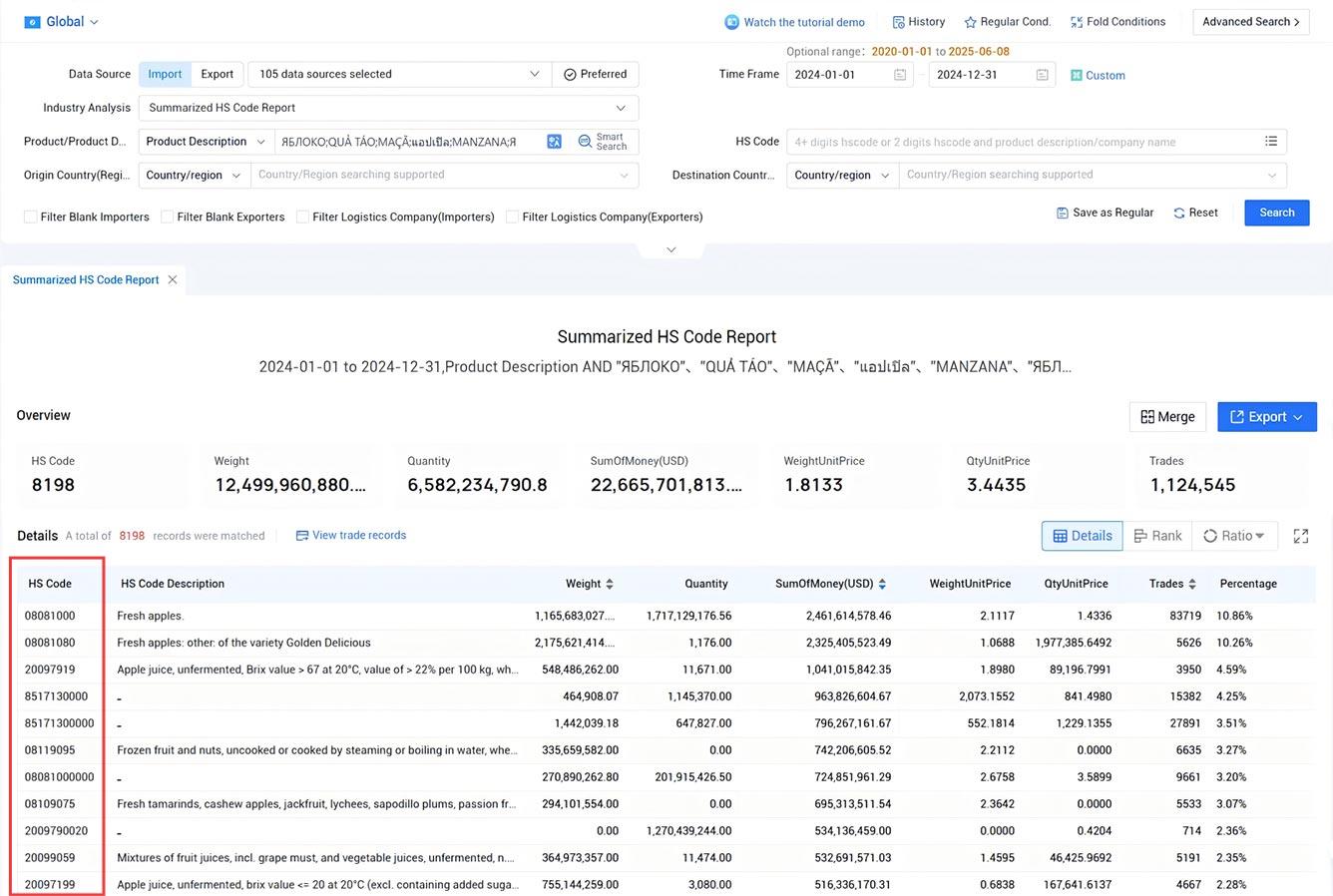Sort by Weight column arrows
Image resolution: width=1333 pixels, height=896 pixels.
tap(610, 584)
